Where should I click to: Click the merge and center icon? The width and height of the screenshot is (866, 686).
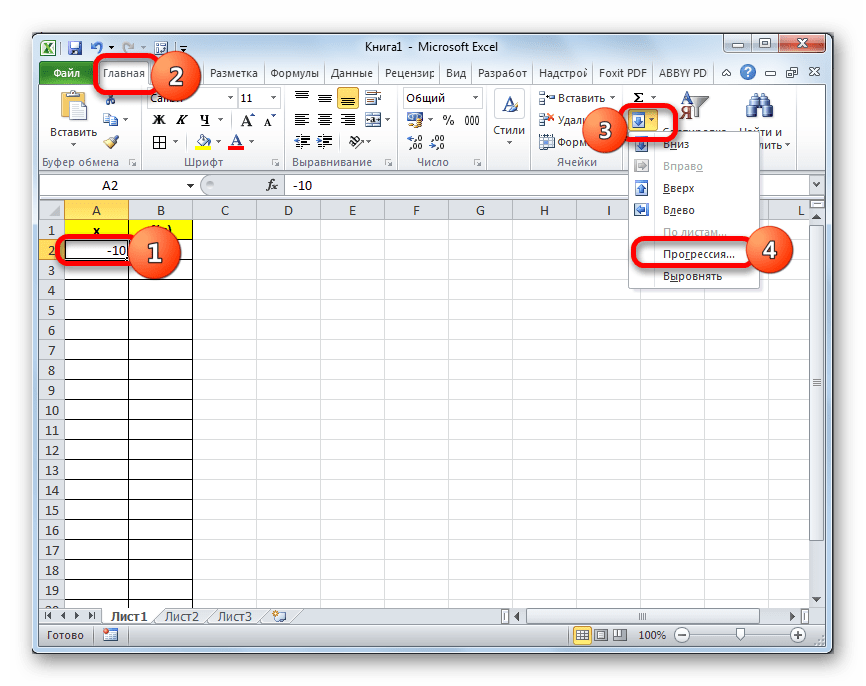point(373,120)
